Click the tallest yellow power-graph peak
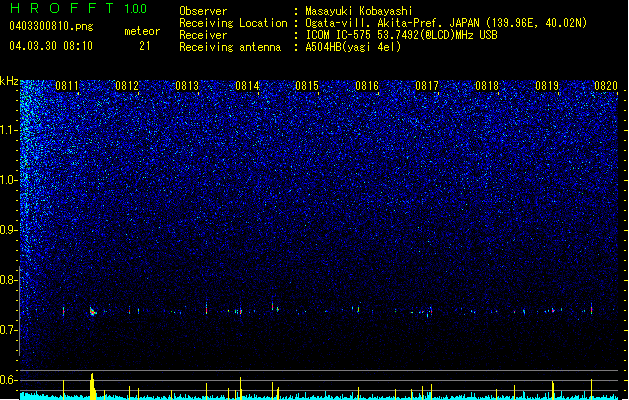This screenshot has height=400, width=629. tap(93, 386)
